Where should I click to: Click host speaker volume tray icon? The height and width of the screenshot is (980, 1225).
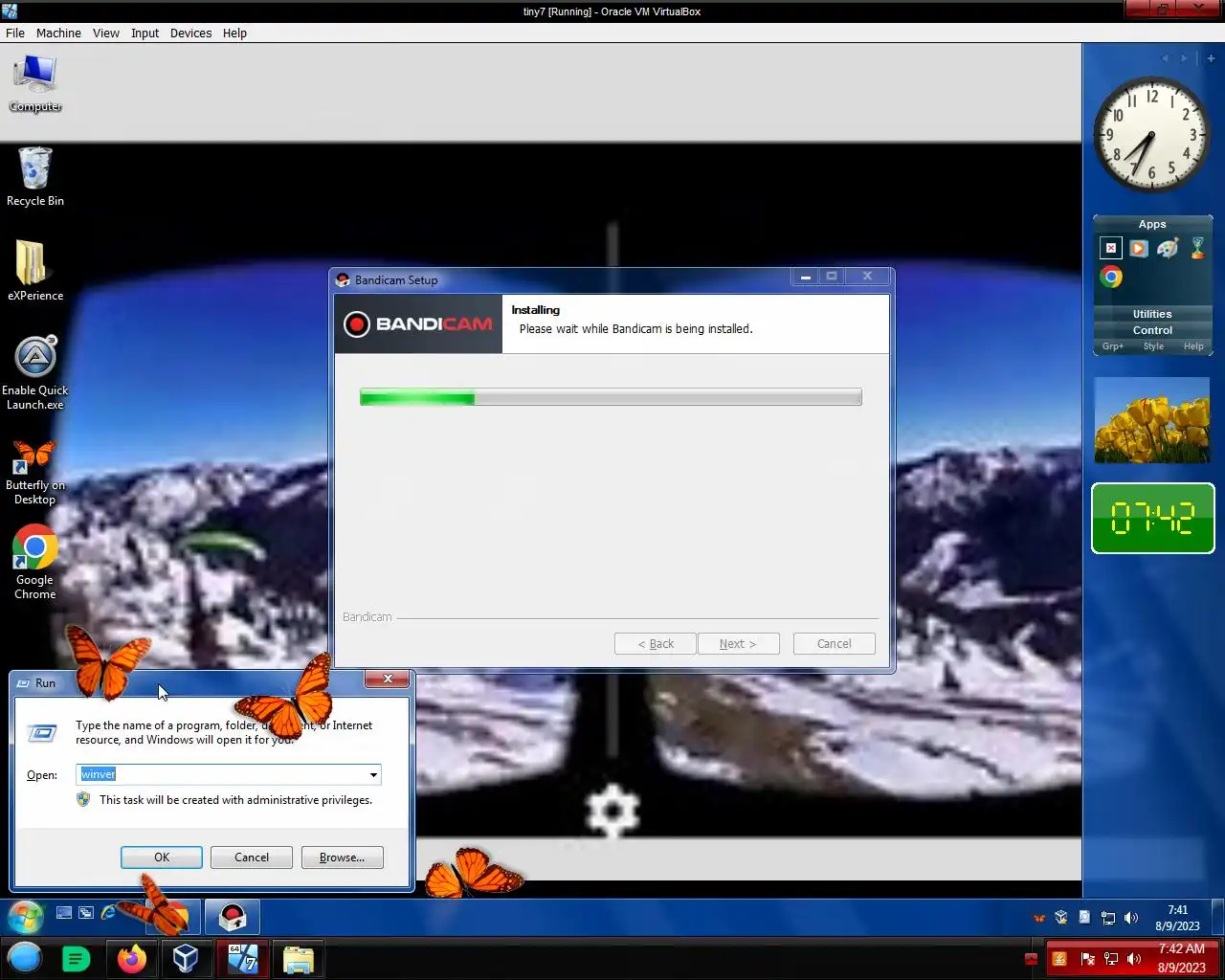pos(1134,958)
